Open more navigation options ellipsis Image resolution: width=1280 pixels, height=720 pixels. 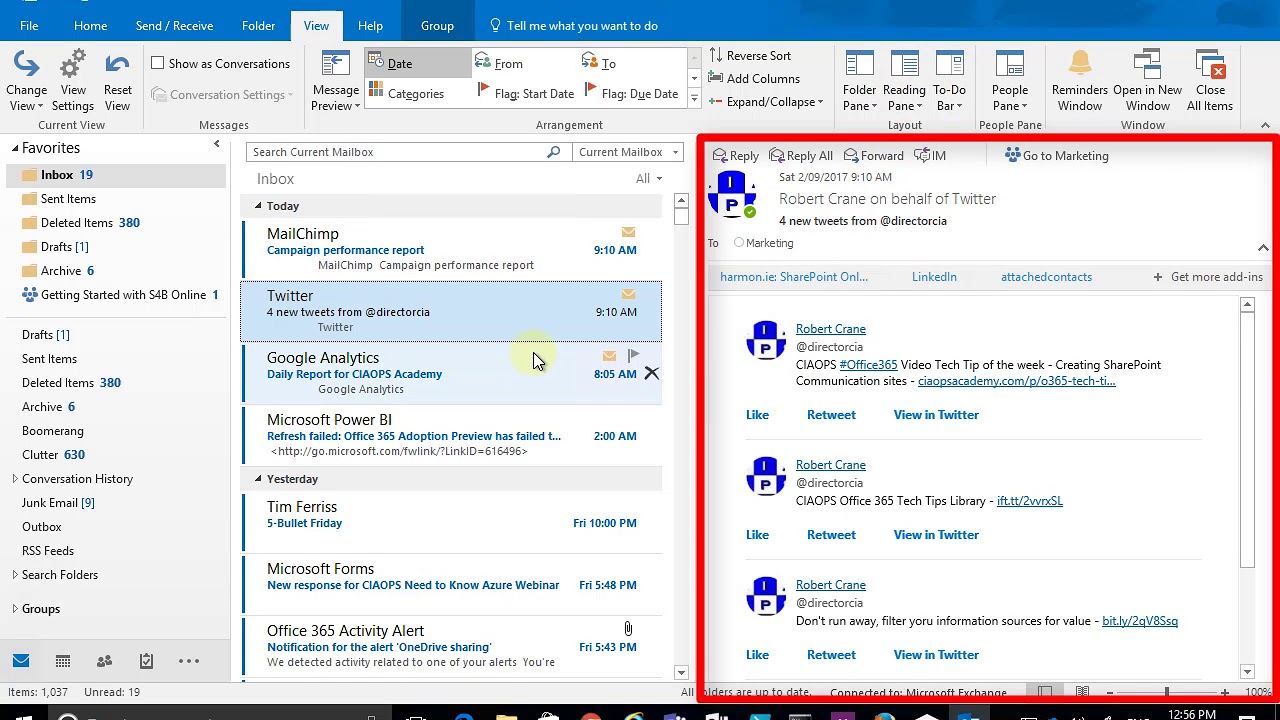click(x=189, y=661)
